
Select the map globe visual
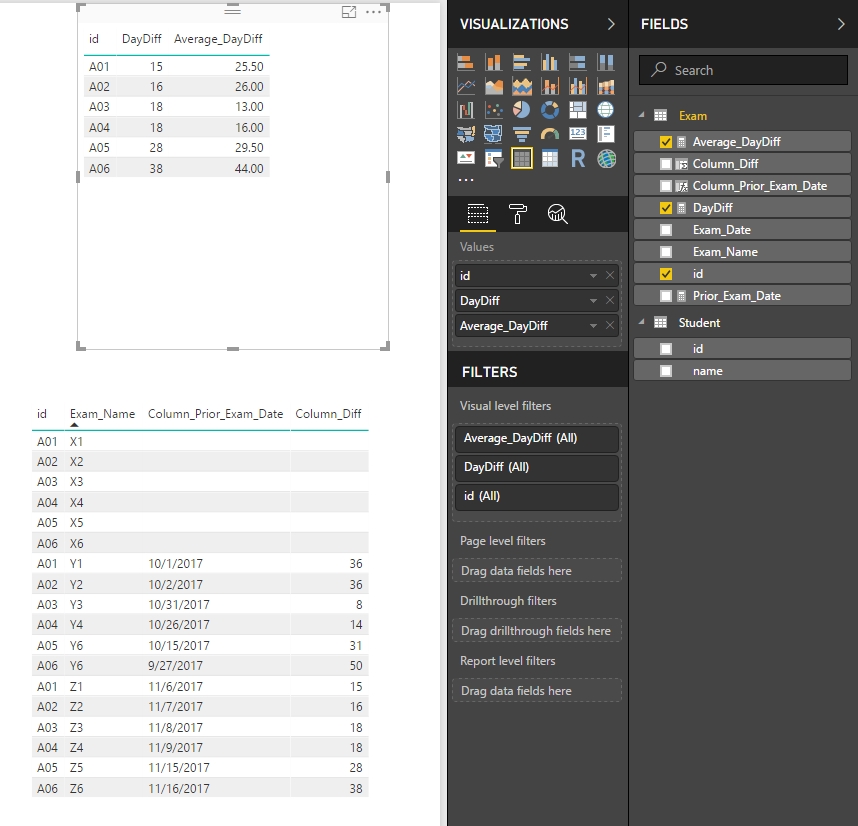click(x=605, y=110)
